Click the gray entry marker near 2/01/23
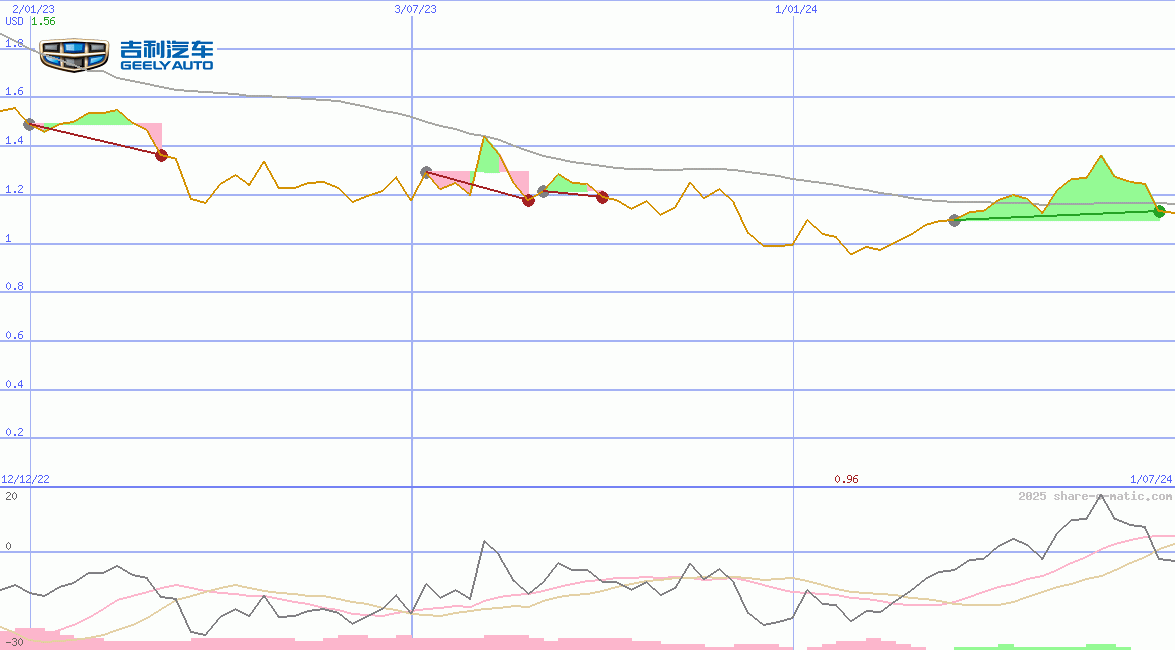This screenshot has height=650, width=1175. tap(29, 125)
